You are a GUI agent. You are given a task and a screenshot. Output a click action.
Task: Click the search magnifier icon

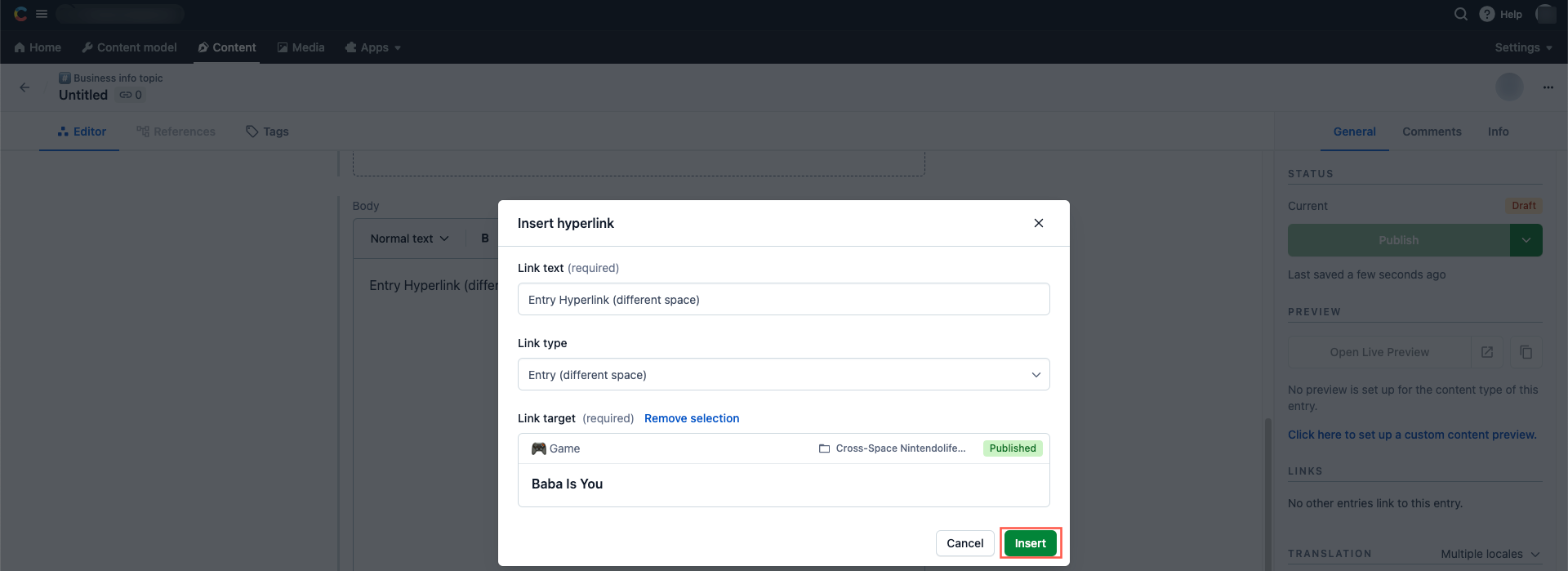[x=1460, y=14]
